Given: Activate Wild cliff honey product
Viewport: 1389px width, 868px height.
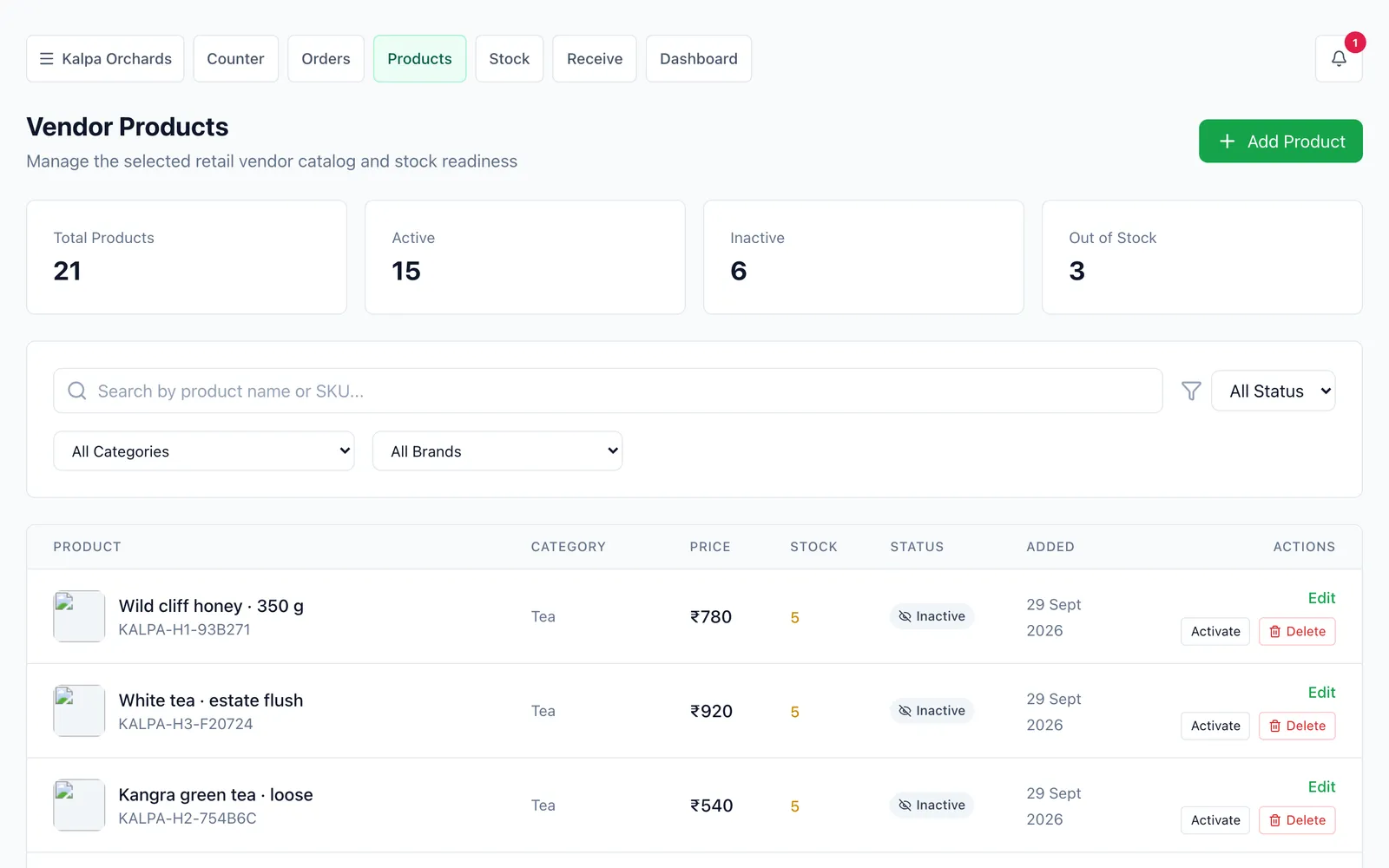Looking at the screenshot, I should click(x=1215, y=632).
